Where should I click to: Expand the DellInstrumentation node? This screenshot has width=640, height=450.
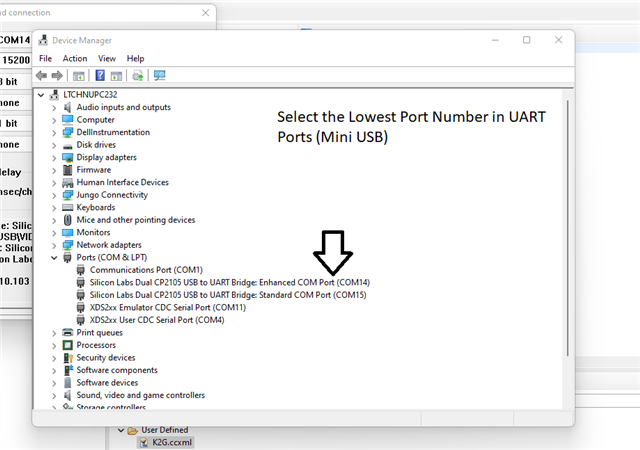[x=54, y=133]
